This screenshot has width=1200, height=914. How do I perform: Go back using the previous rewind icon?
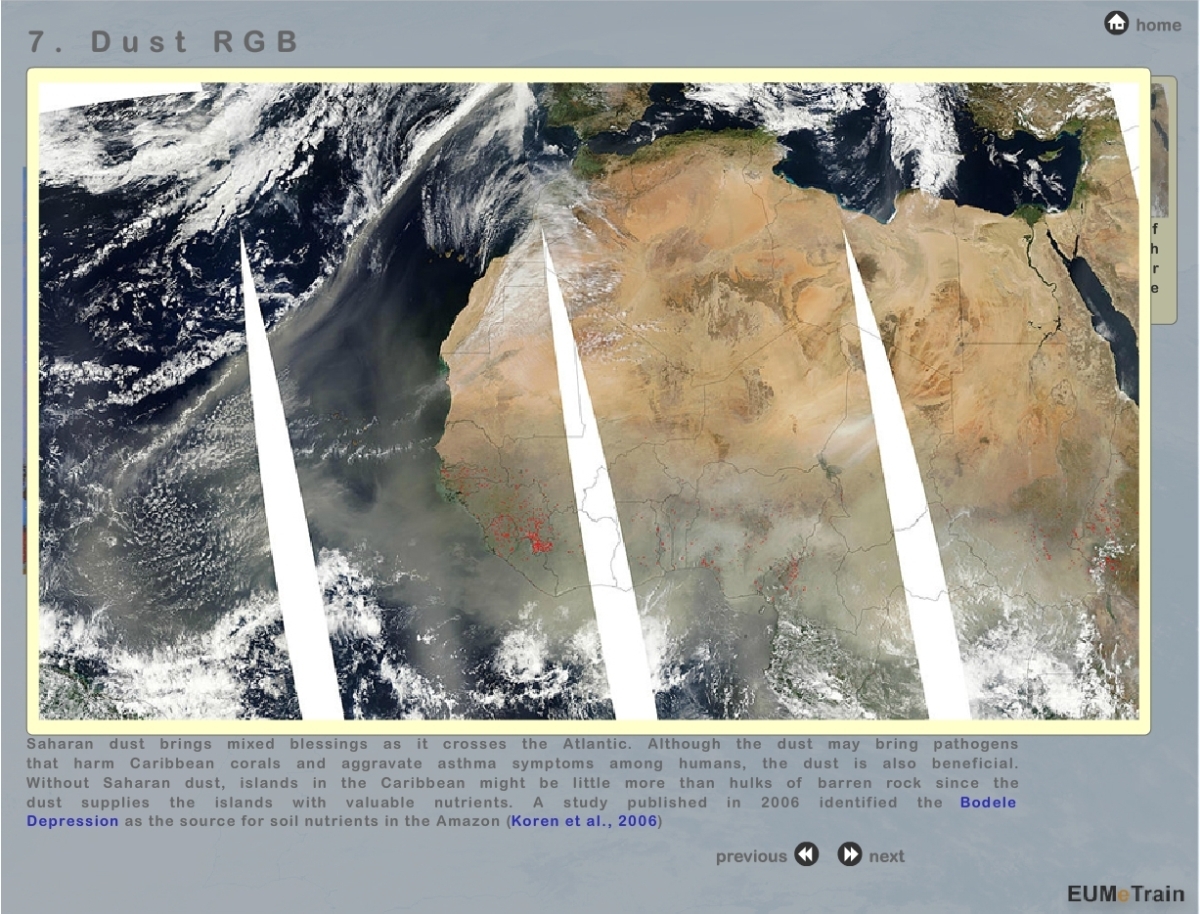pos(806,855)
